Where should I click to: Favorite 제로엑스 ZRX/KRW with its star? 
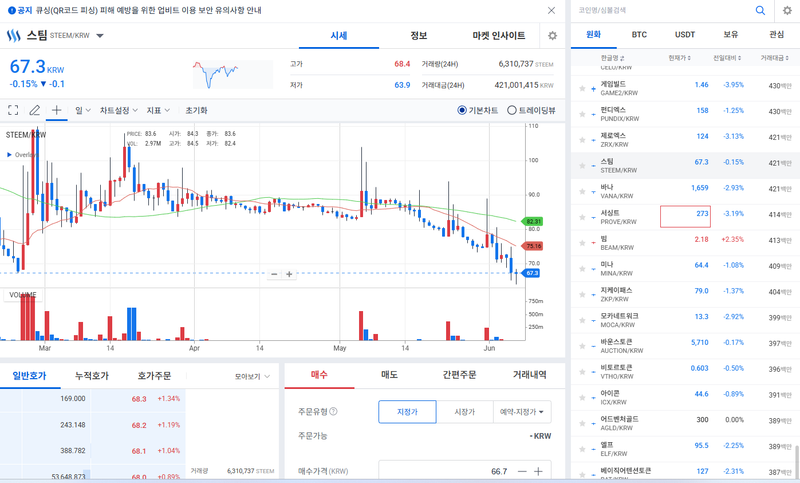tap(582, 140)
